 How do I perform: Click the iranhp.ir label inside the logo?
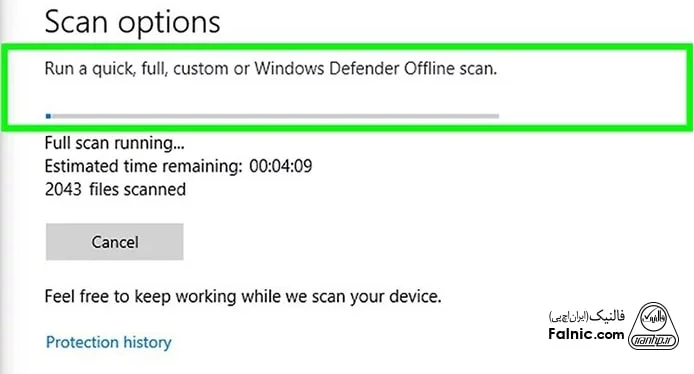point(654,340)
